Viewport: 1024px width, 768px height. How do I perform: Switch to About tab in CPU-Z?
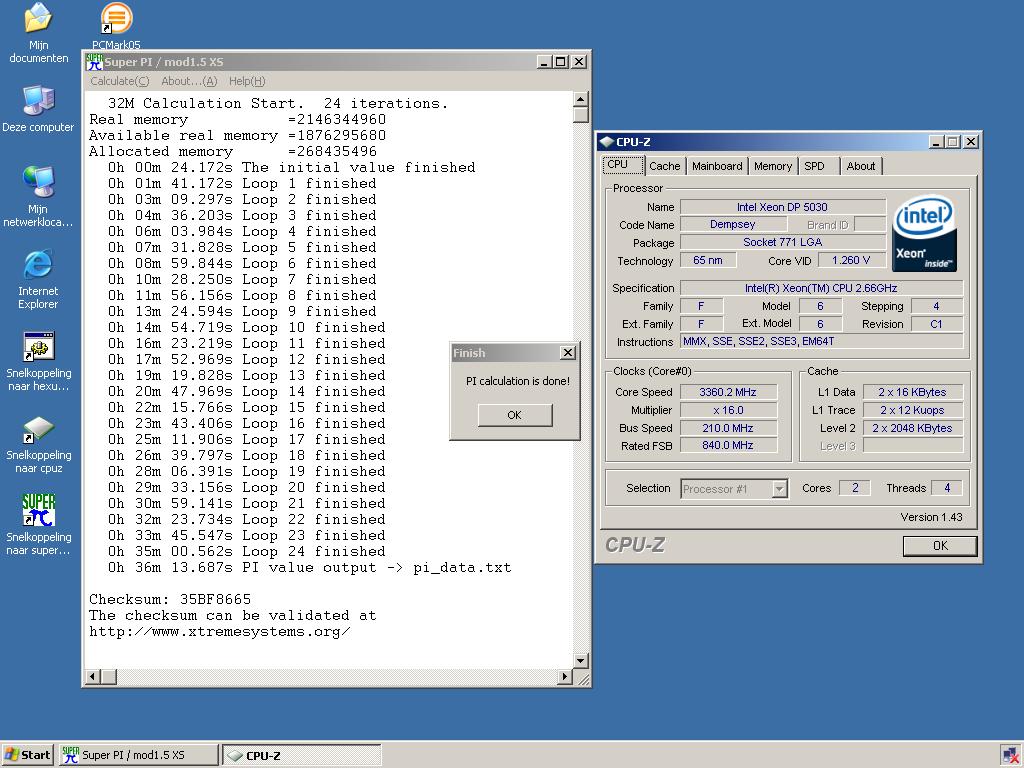point(861,167)
